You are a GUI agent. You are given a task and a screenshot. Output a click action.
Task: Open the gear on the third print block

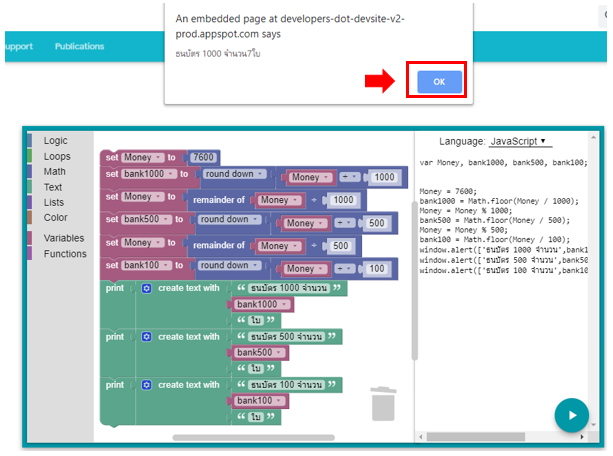click(147, 385)
